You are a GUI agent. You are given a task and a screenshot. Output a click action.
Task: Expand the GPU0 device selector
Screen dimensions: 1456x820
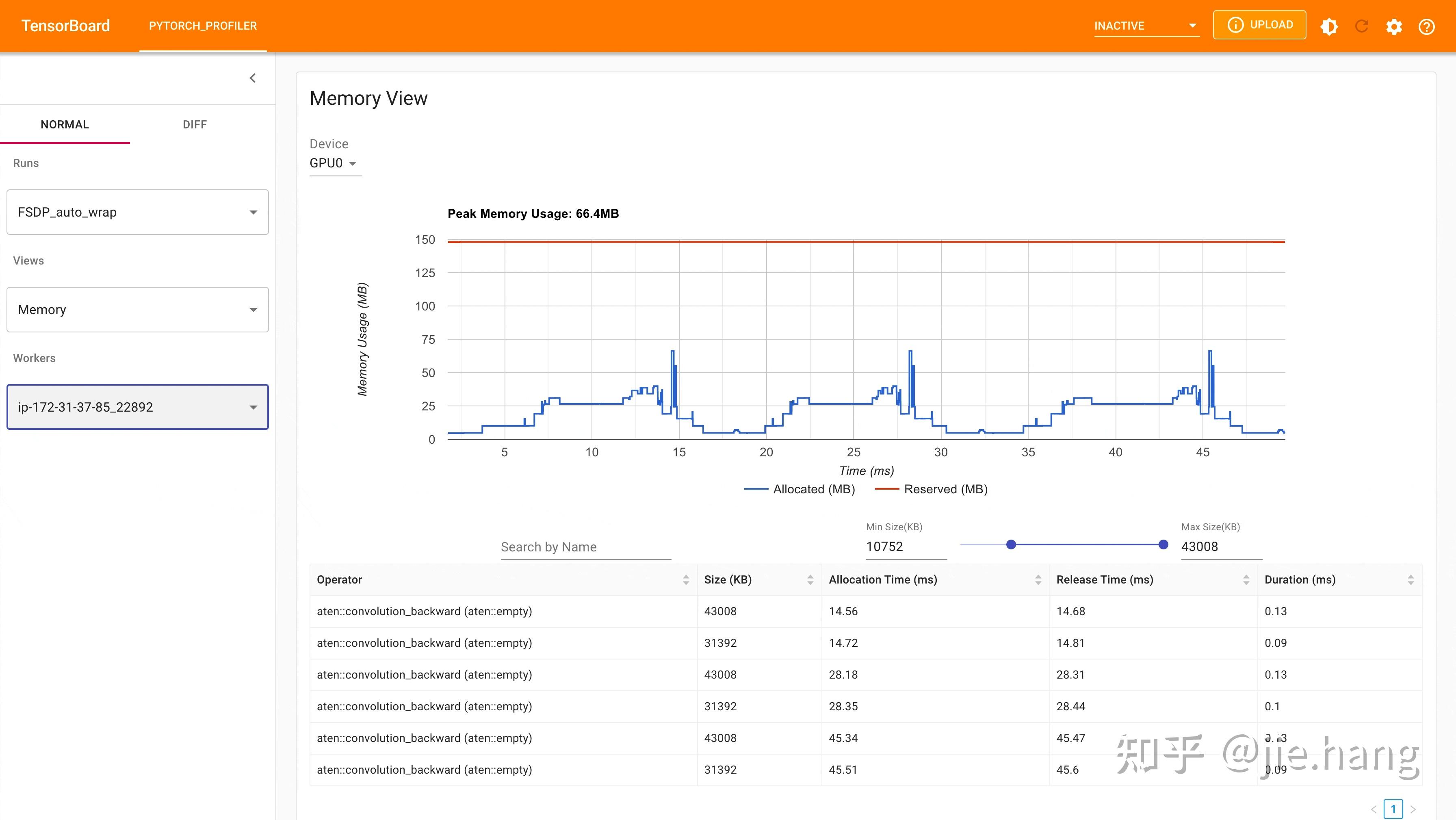pyautogui.click(x=334, y=163)
